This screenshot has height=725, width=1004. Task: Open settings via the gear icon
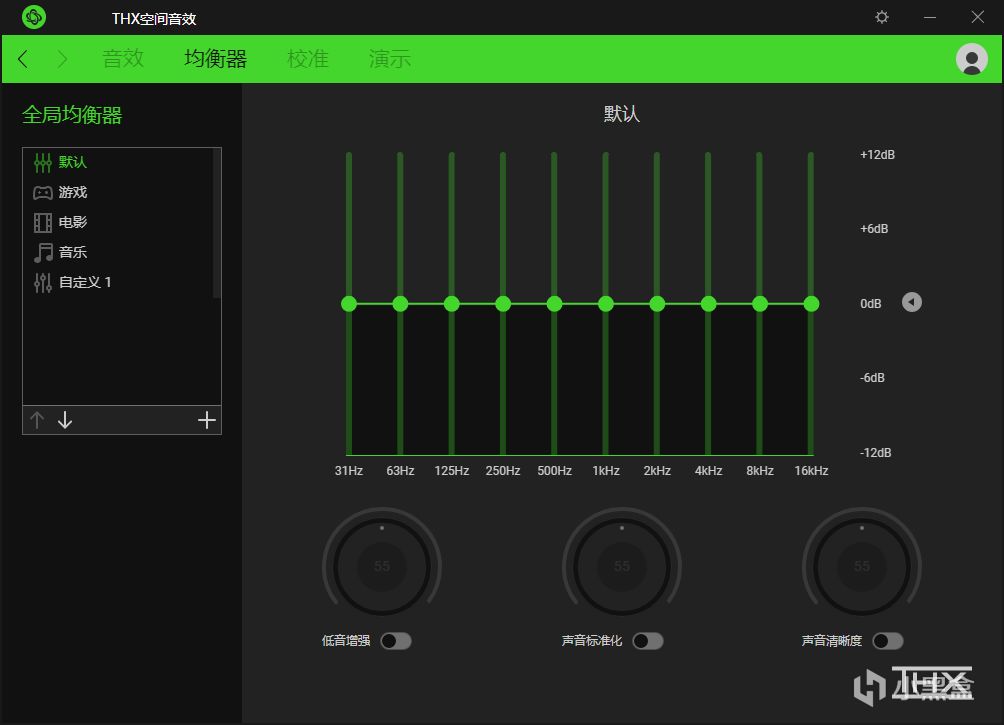coord(881,17)
